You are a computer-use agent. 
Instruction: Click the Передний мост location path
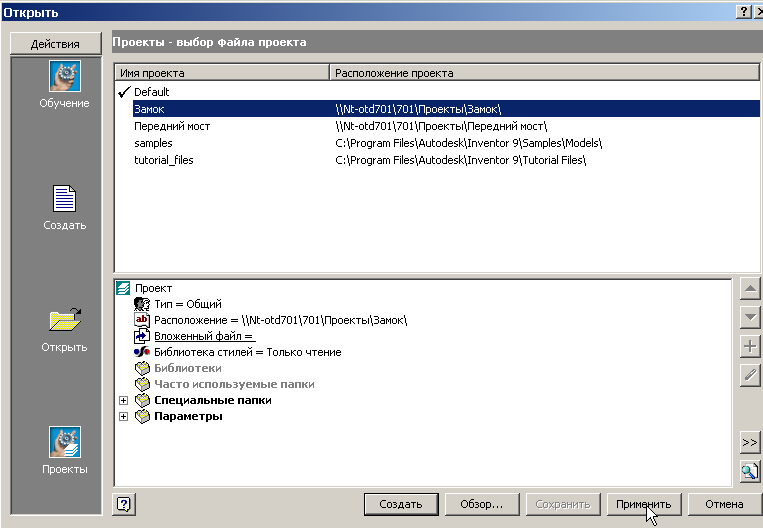point(441,126)
